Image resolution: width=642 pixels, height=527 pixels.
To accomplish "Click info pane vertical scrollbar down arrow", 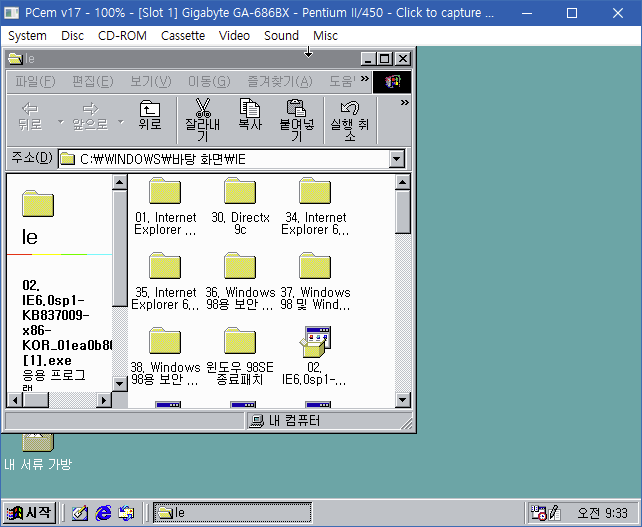I will click(x=120, y=384).
